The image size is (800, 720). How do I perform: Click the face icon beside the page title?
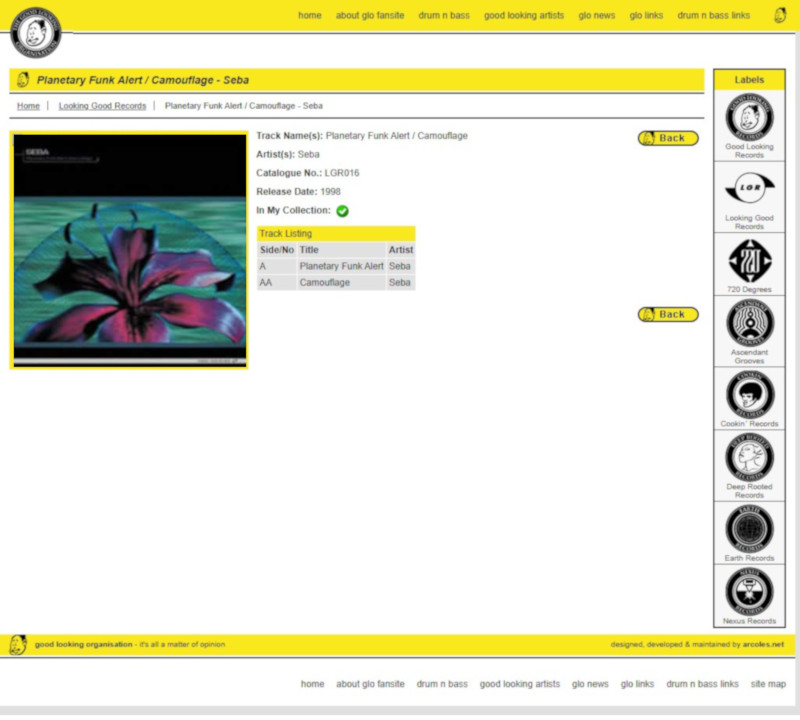pos(23,80)
